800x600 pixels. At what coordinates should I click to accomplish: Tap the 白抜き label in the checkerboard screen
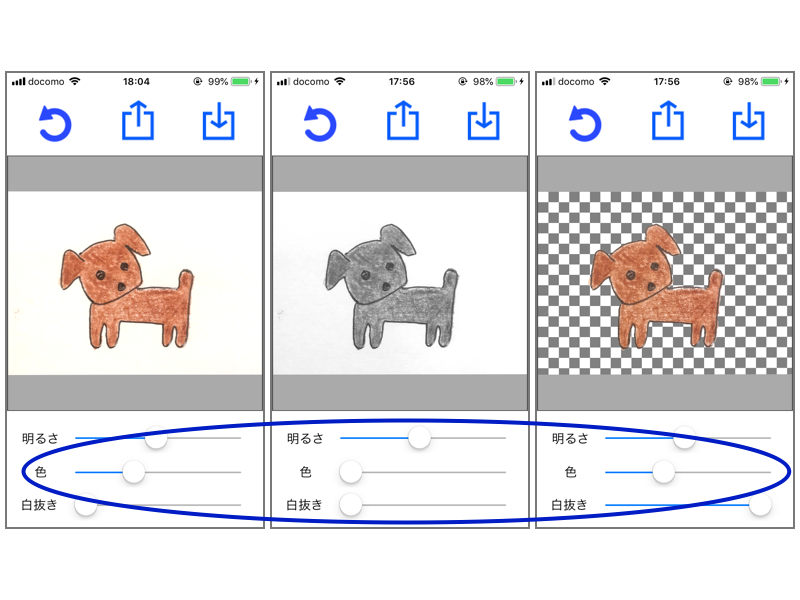(569, 505)
